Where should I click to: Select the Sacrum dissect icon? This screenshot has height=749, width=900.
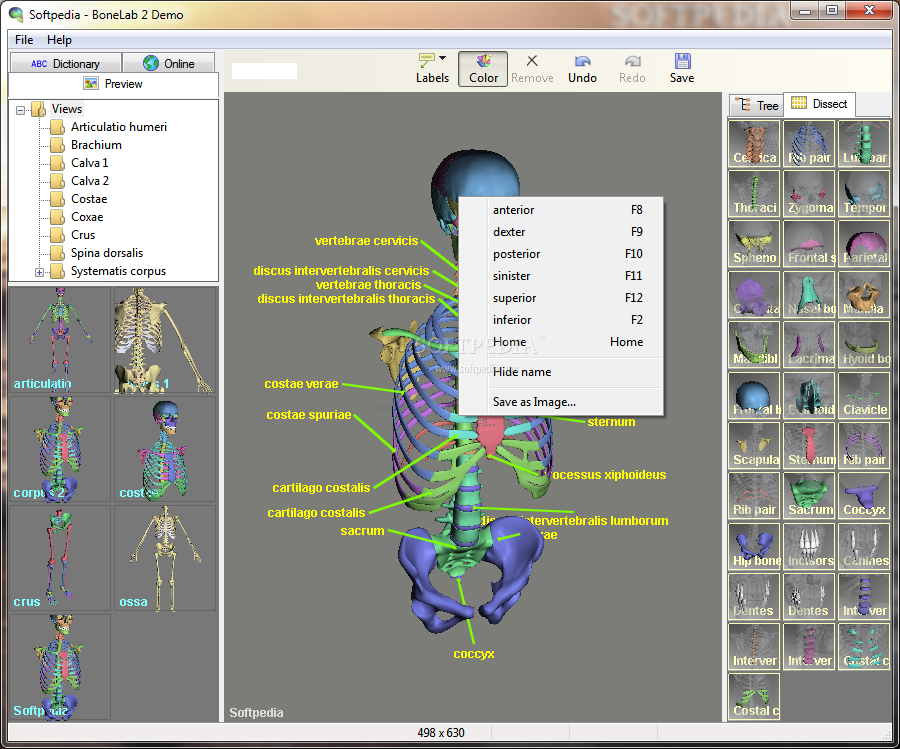pos(809,496)
